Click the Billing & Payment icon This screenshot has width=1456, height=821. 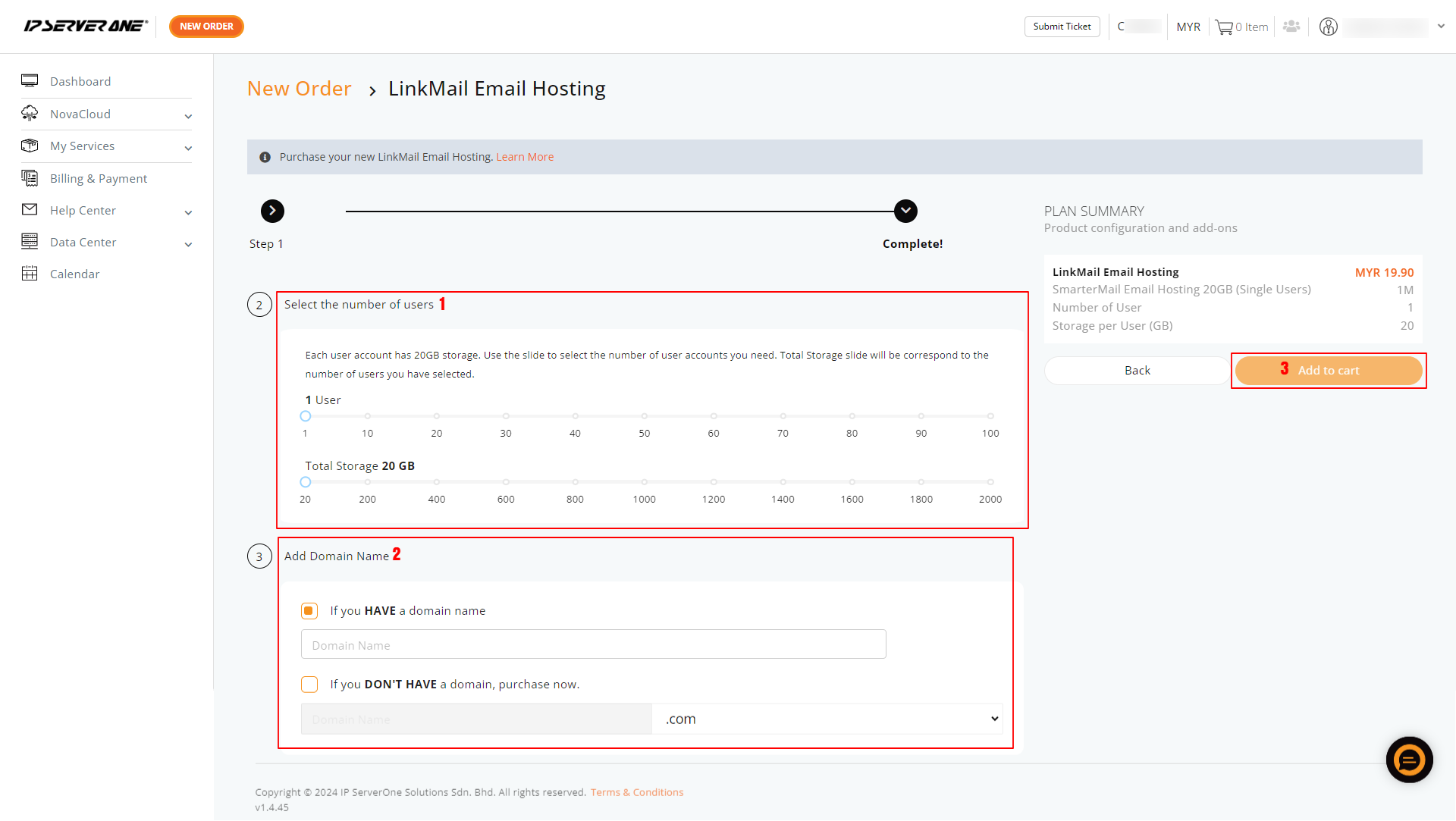[30, 178]
